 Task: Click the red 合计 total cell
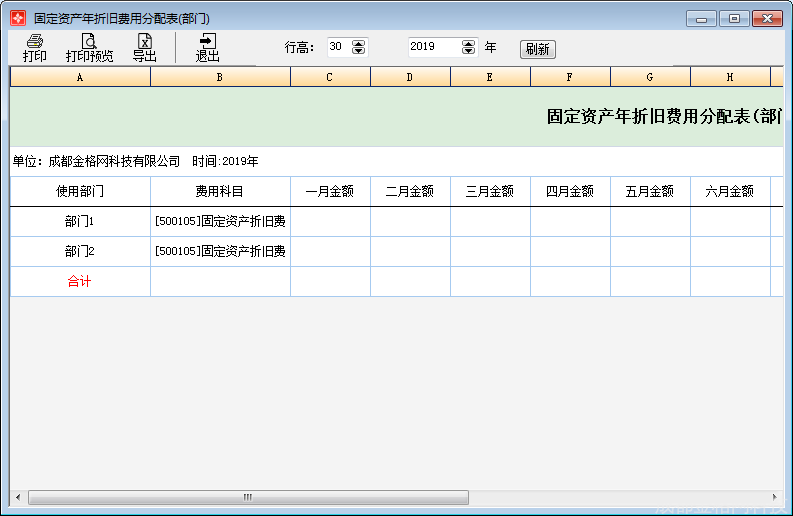click(80, 282)
